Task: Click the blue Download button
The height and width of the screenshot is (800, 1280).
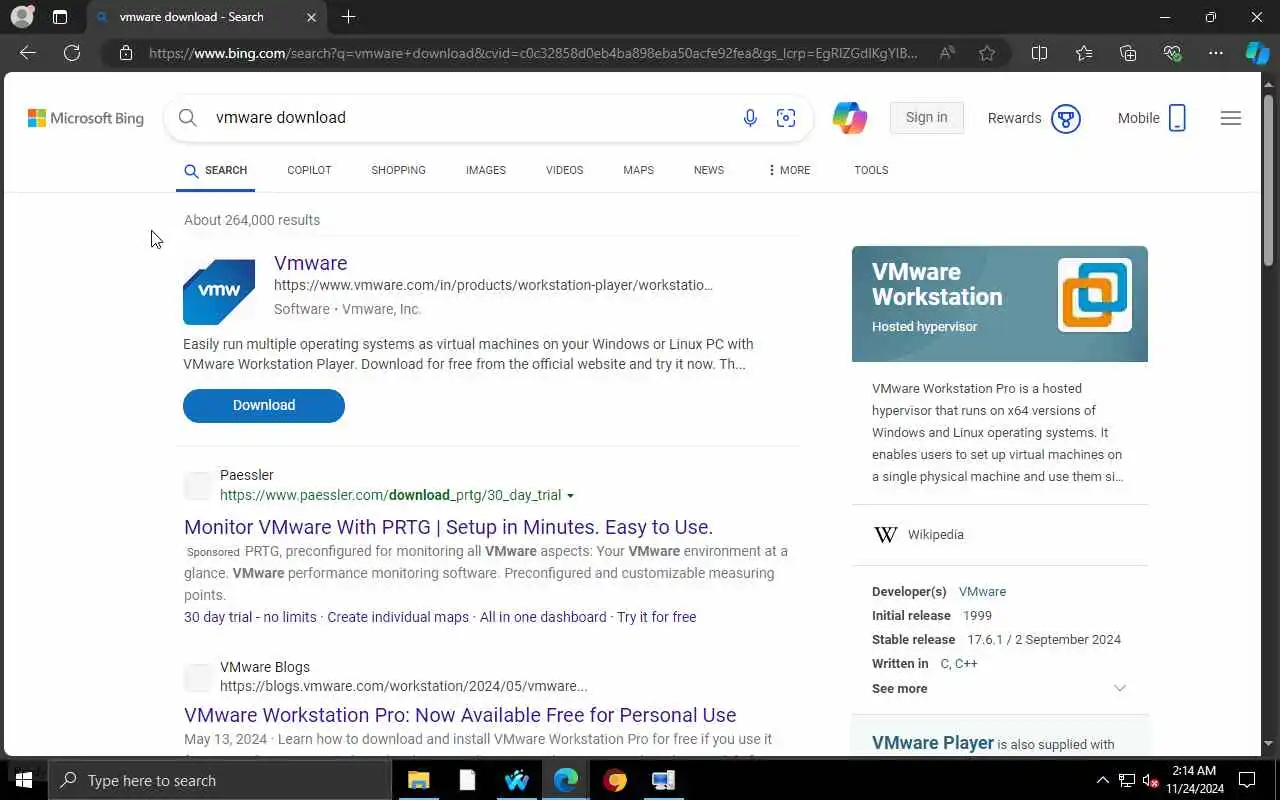Action: (264, 405)
